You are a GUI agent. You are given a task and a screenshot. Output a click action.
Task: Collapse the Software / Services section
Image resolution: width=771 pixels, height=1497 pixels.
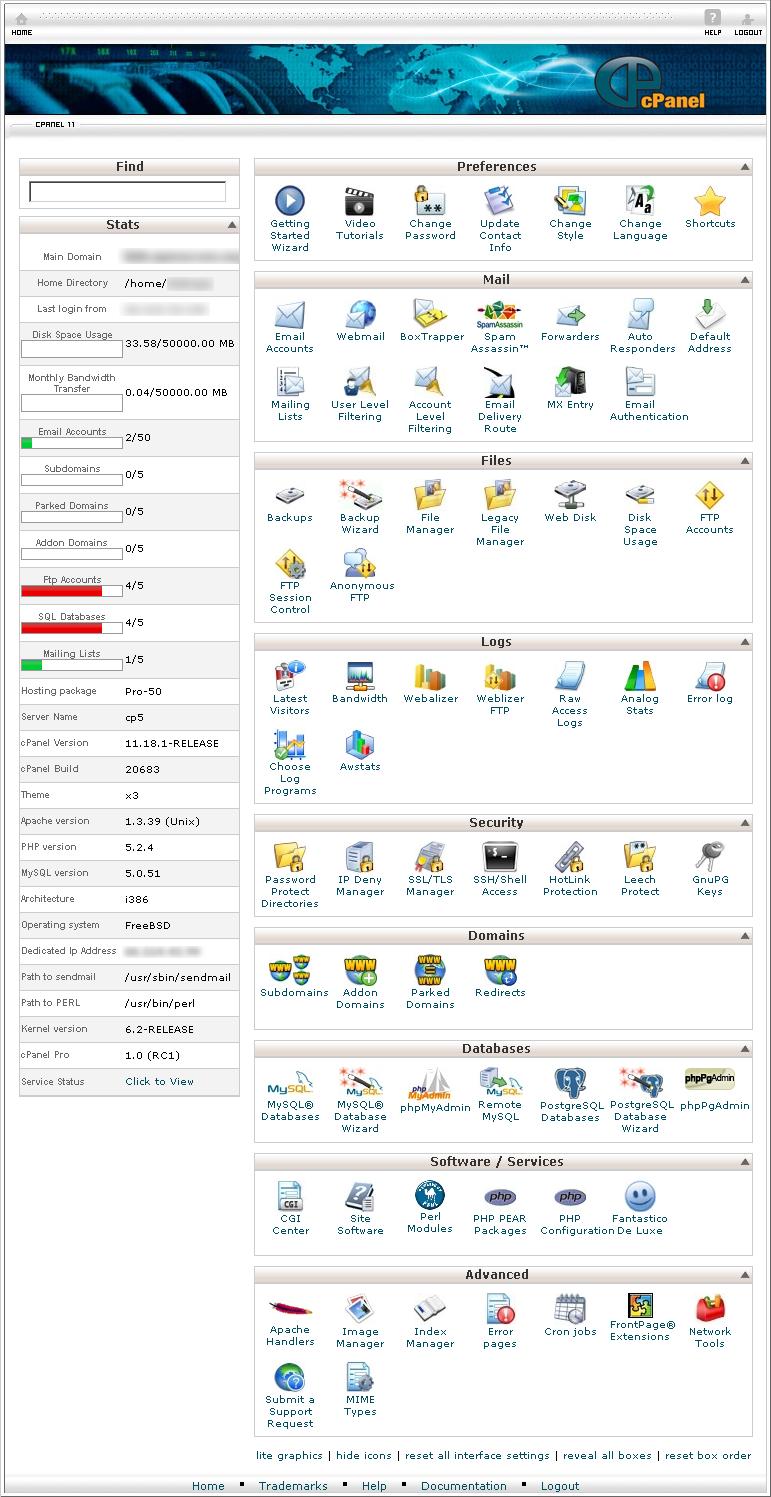pyautogui.click(x=745, y=1162)
